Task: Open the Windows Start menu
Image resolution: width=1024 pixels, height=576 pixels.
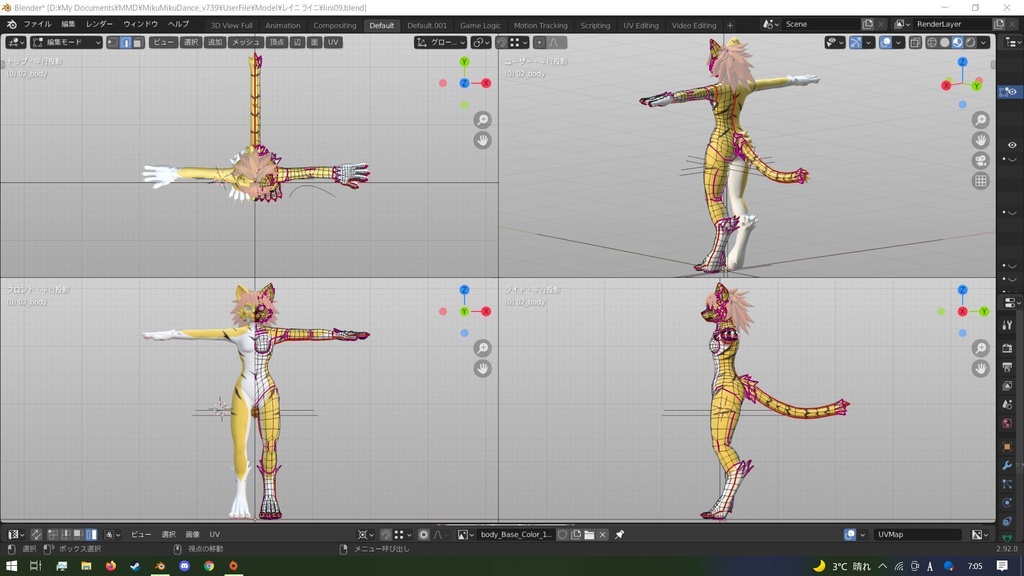Action: coord(11,566)
